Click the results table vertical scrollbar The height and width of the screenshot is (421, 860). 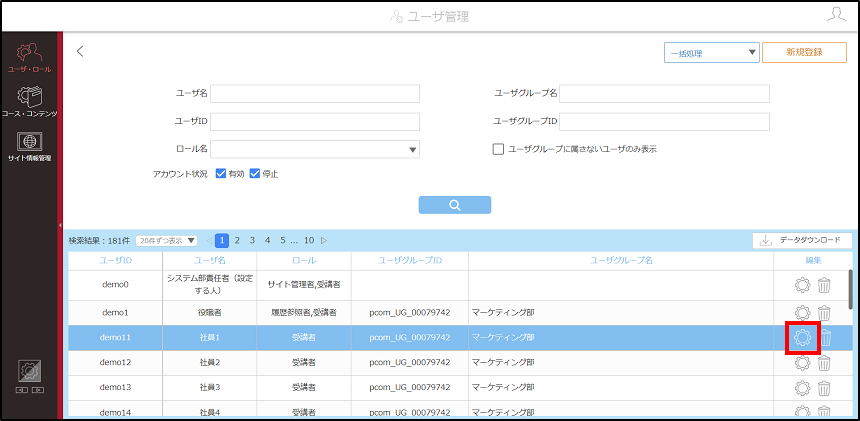click(851, 288)
